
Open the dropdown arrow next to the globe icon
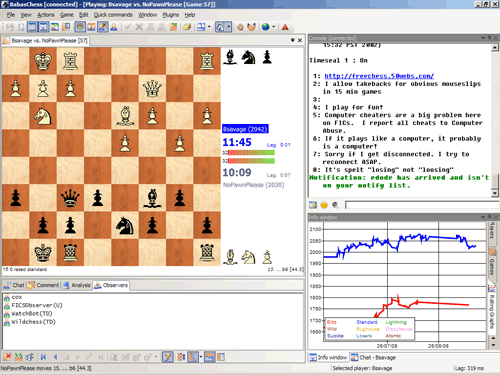click(274, 27)
